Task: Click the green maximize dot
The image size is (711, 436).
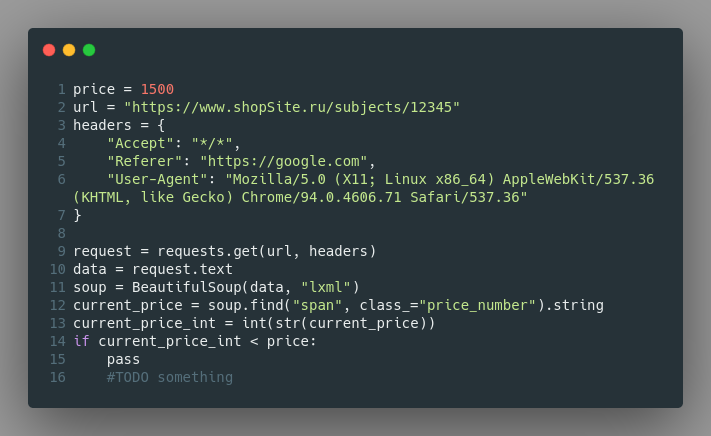Action: click(x=89, y=50)
